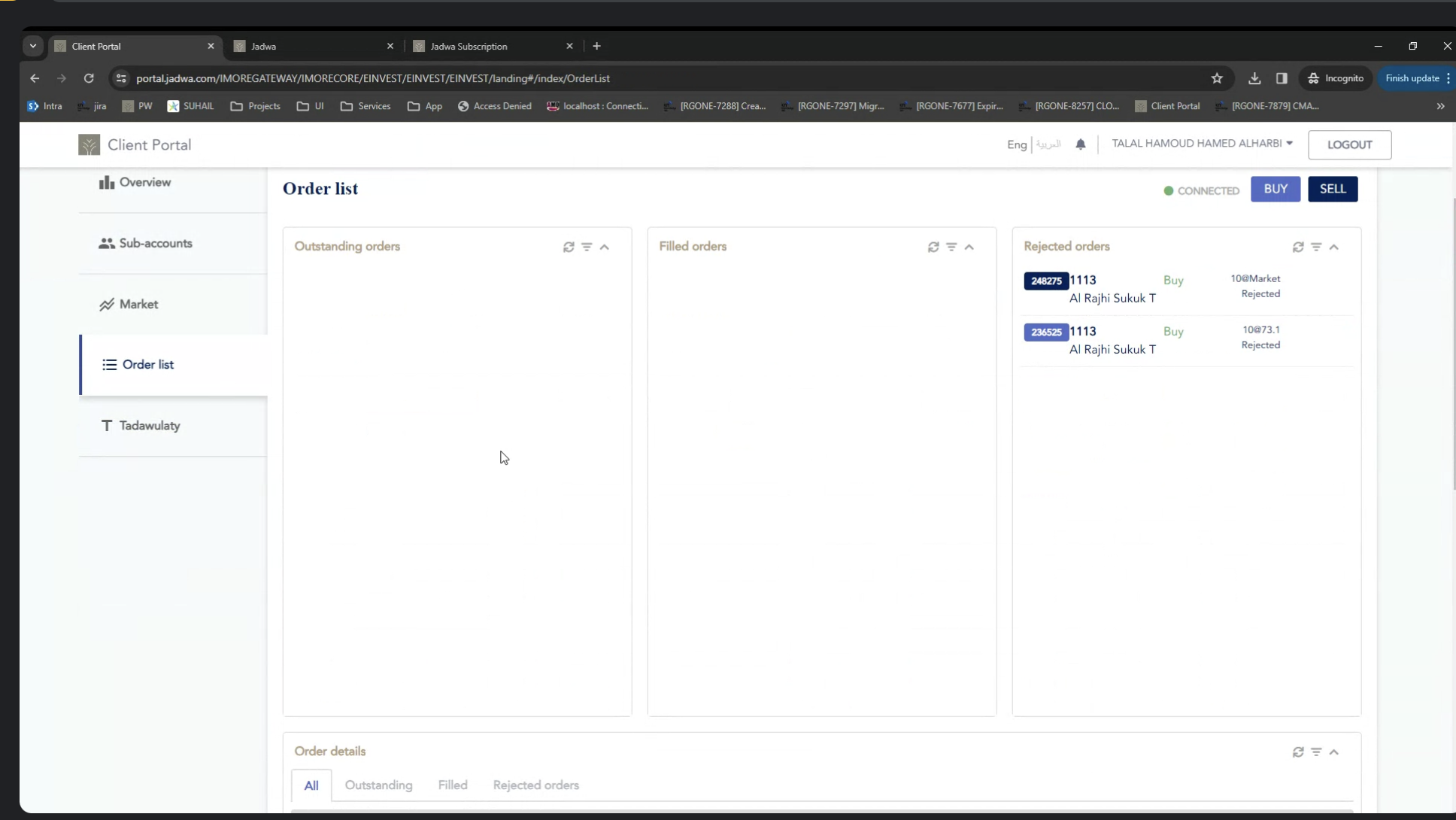1456x820 pixels.
Task: Refresh the Rejected orders panel
Action: click(x=1298, y=247)
